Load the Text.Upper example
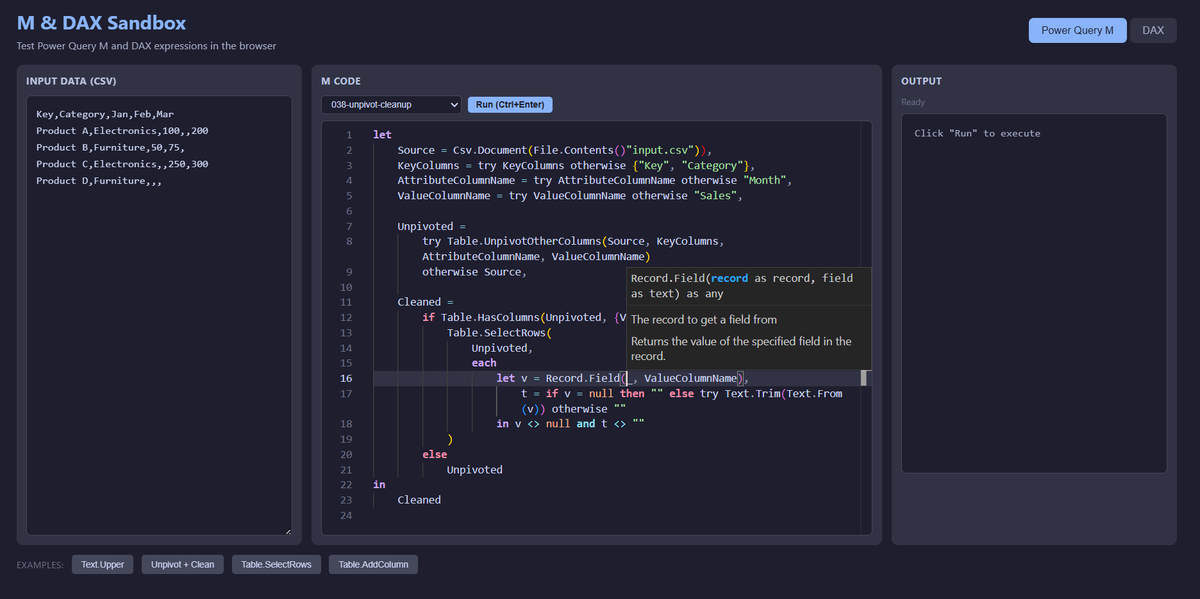 tap(103, 564)
